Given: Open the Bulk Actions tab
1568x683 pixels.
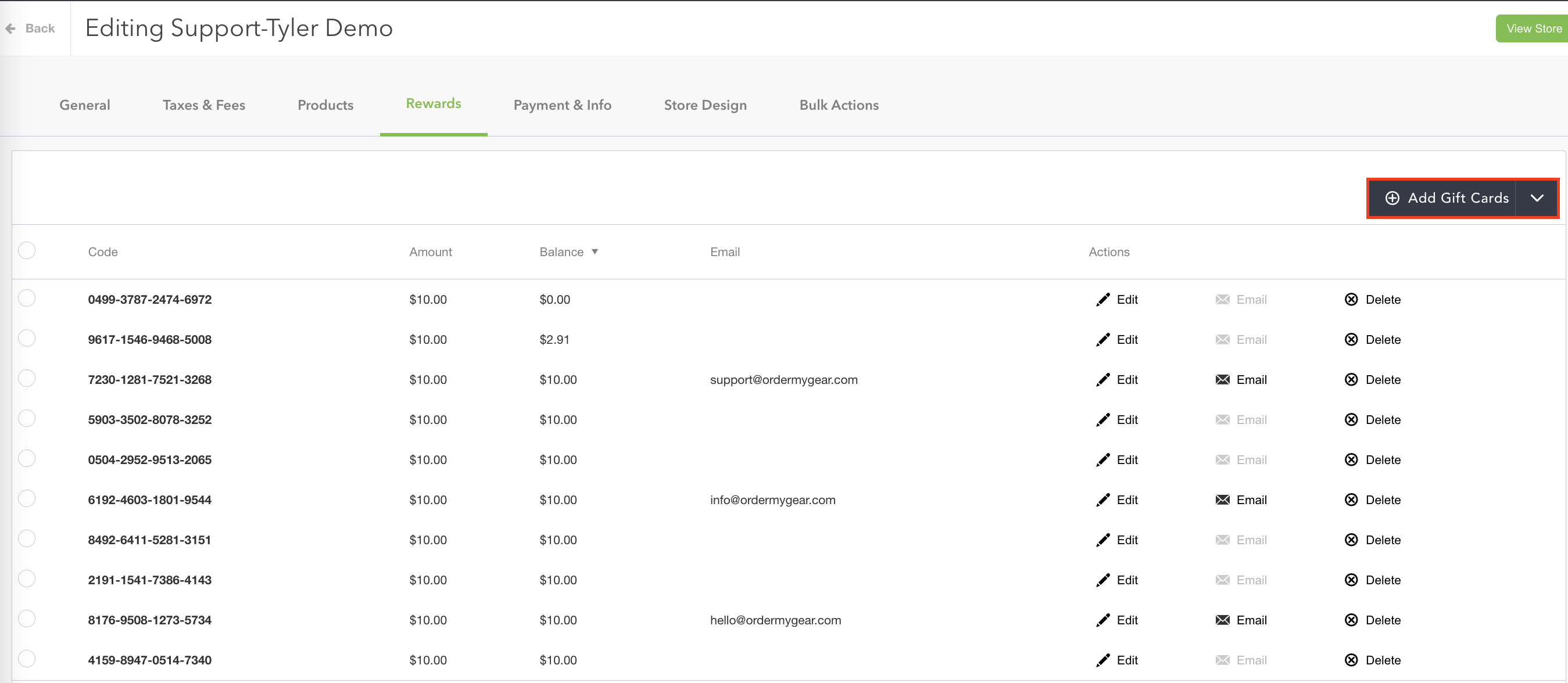Looking at the screenshot, I should click(839, 105).
